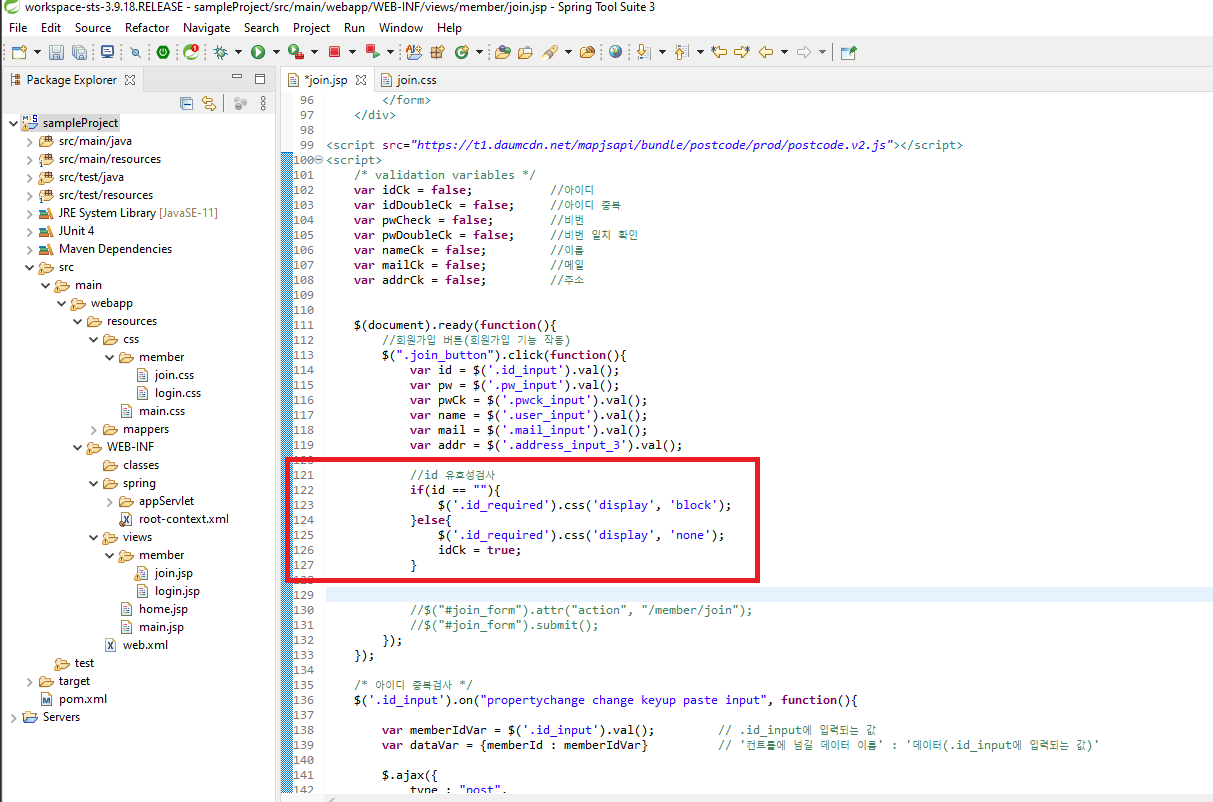The image size is (1213, 802).
Task: Click 'idCk = true;' code text
Action: pyautogui.click(x=480, y=550)
